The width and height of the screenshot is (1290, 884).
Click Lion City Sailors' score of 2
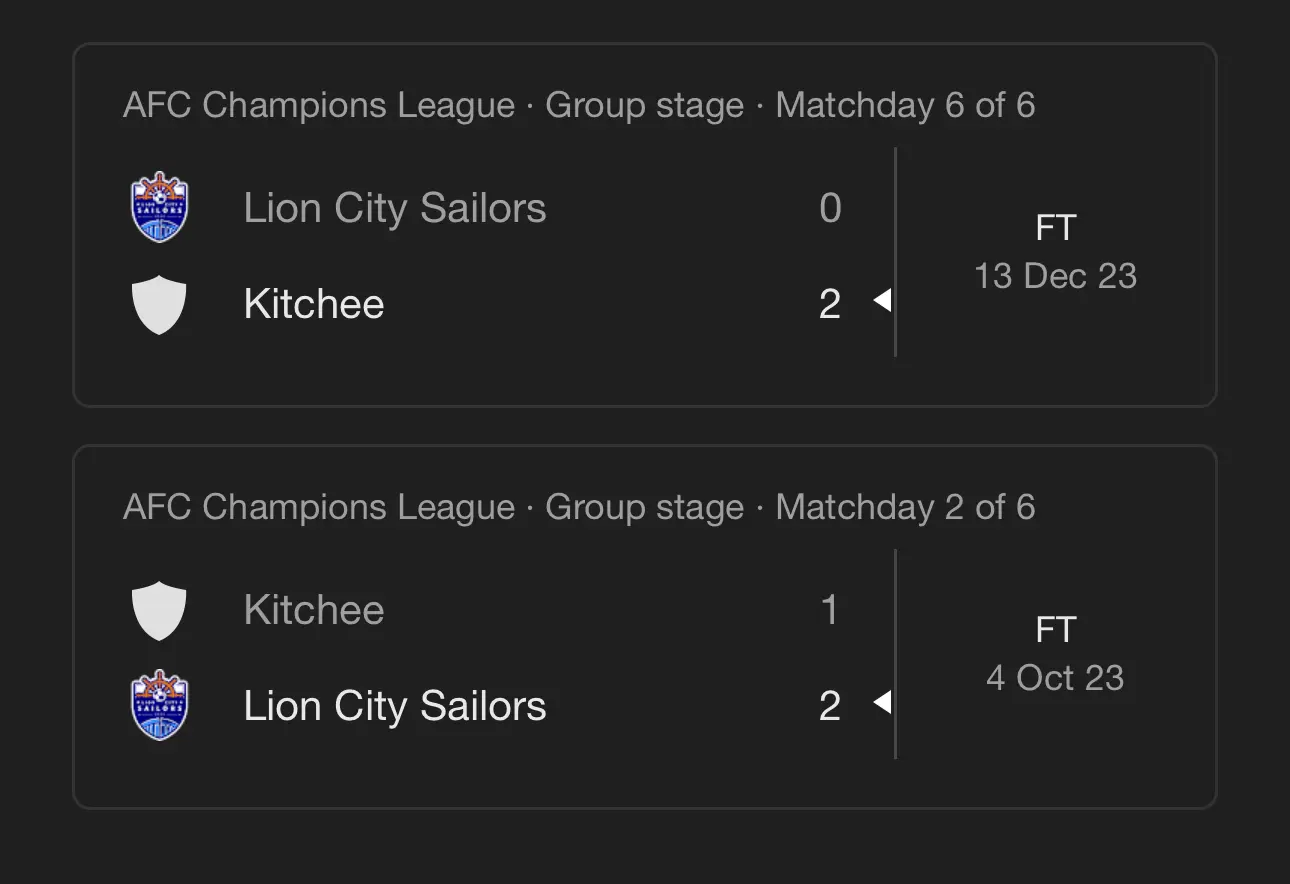click(830, 706)
